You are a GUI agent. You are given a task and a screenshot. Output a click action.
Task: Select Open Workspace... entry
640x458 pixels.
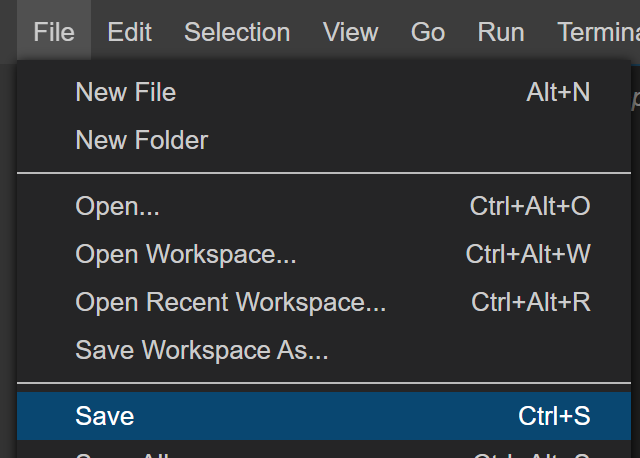[324, 254]
